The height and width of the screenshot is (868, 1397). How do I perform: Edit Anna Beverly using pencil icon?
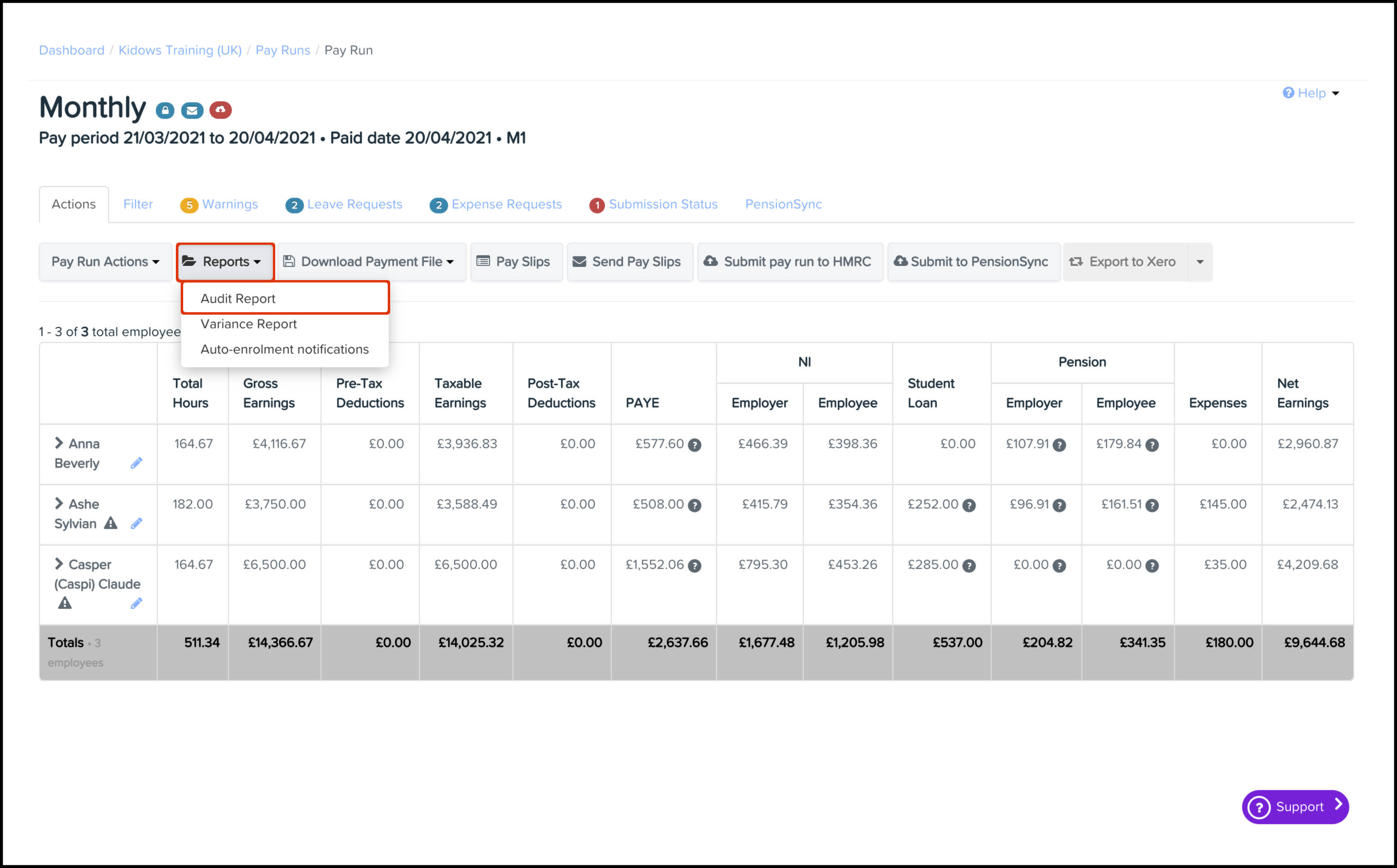136,463
